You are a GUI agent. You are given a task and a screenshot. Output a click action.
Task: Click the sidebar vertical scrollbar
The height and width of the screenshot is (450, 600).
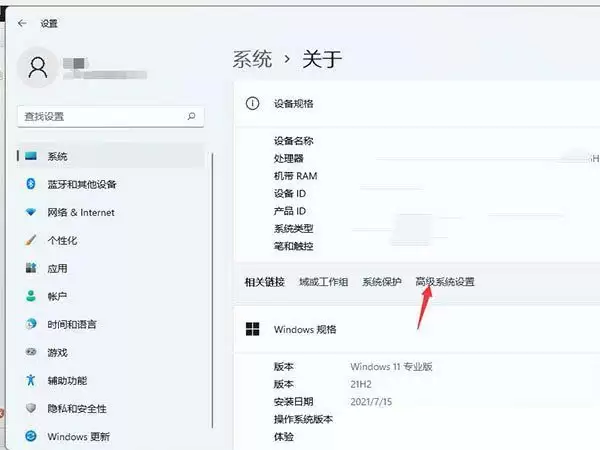pyautogui.click(x=212, y=290)
